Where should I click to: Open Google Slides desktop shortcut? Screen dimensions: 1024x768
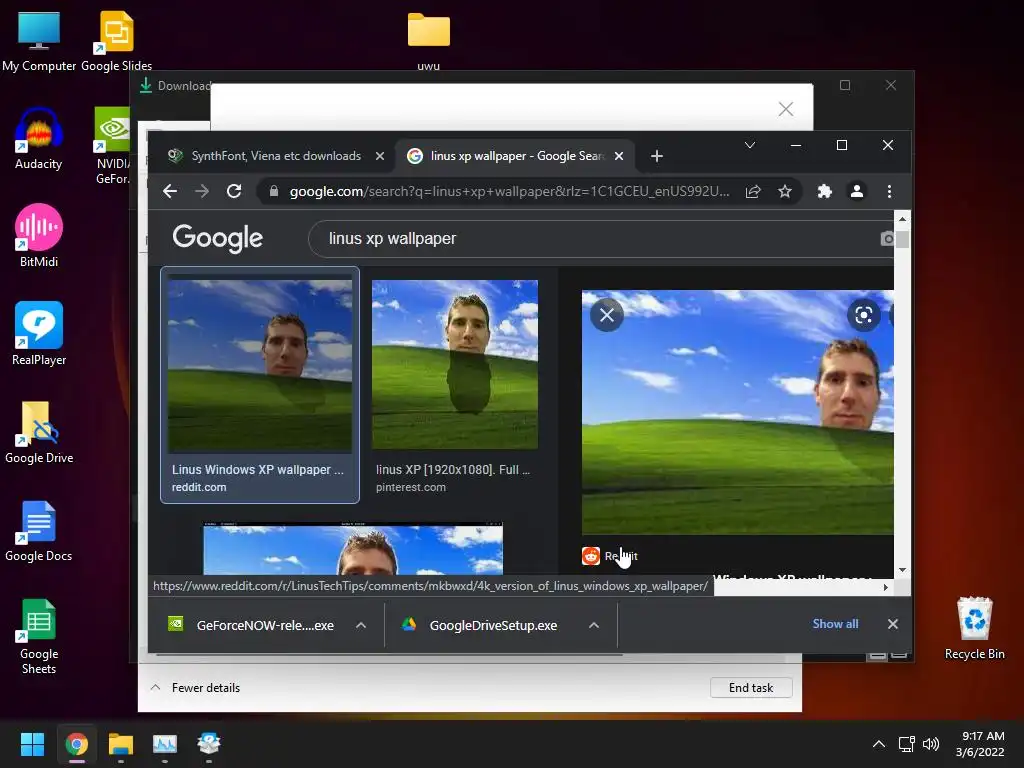tap(116, 40)
